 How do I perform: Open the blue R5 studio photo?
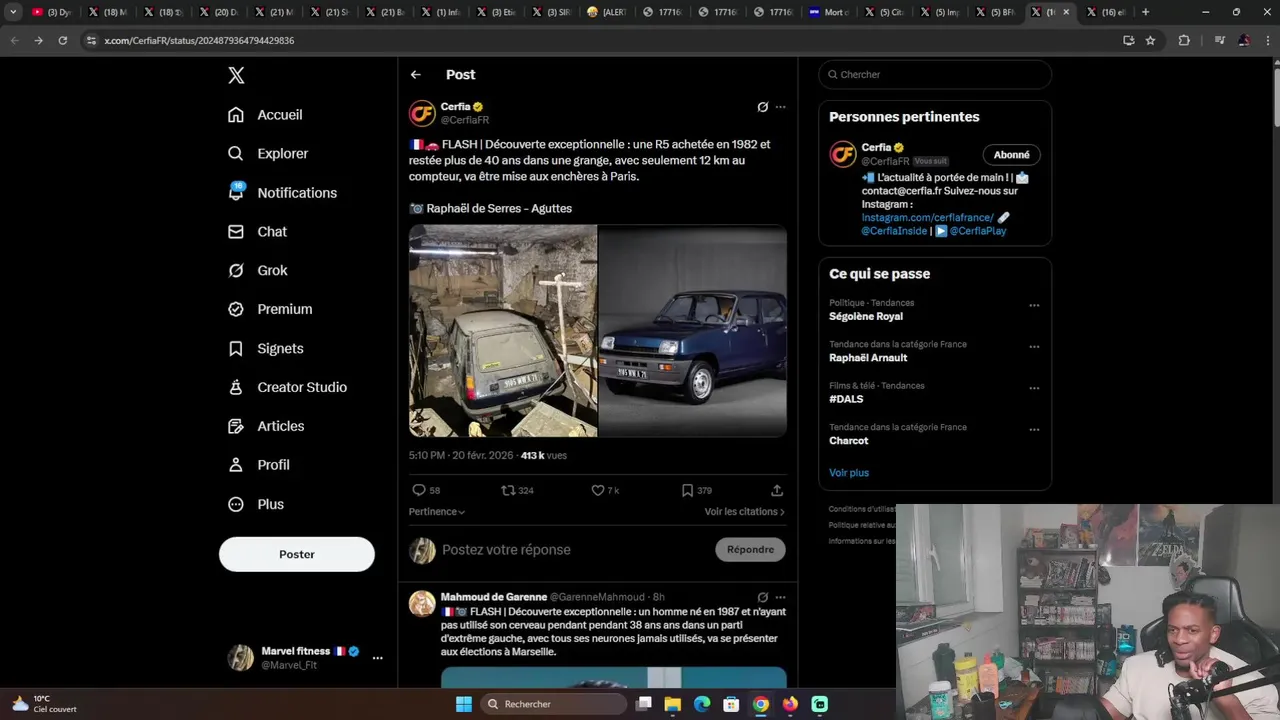coord(693,331)
